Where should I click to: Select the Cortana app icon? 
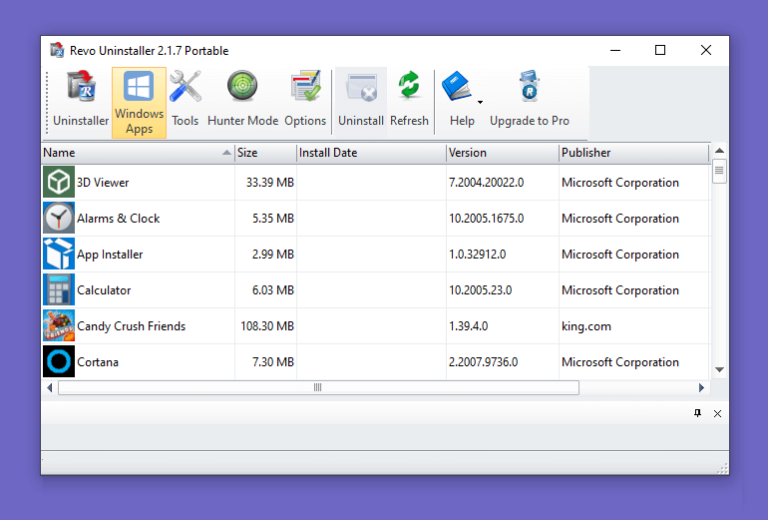[x=59, y=361]
